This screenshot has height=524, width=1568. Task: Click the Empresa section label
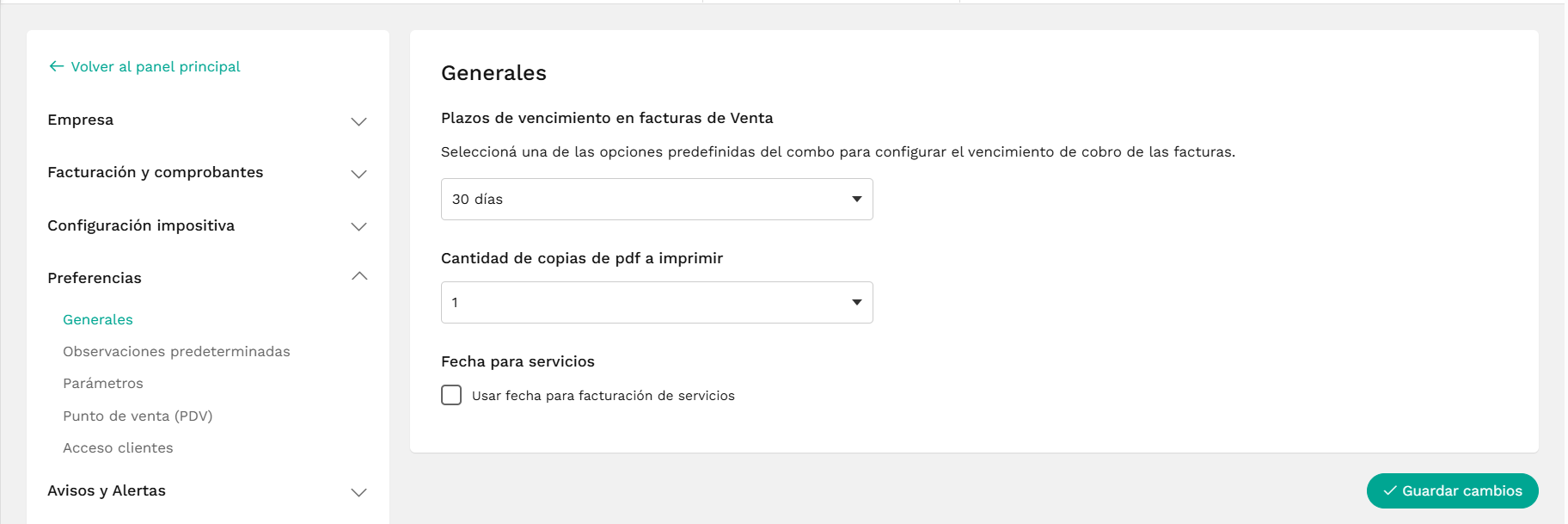(x=81, y=120)
